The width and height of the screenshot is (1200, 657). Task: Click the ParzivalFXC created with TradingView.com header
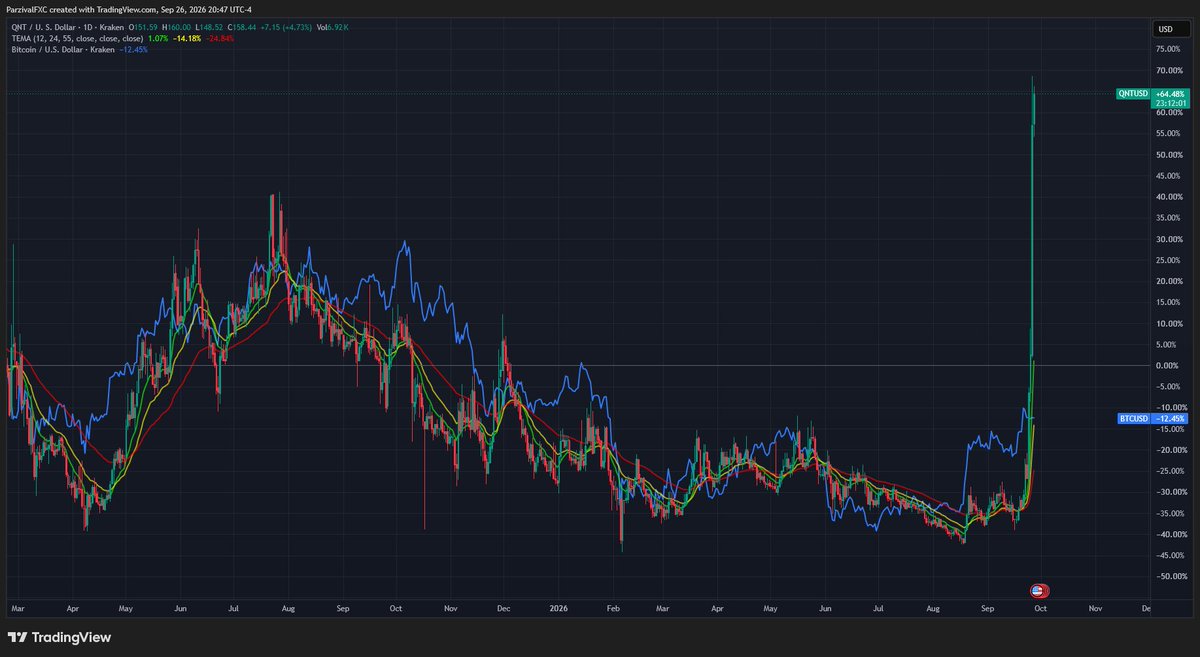(128, 9)
